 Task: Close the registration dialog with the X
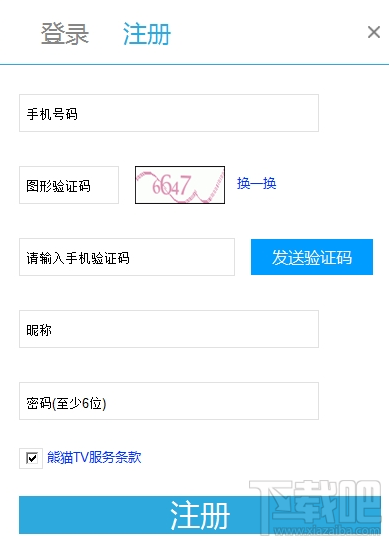point(374,32)
